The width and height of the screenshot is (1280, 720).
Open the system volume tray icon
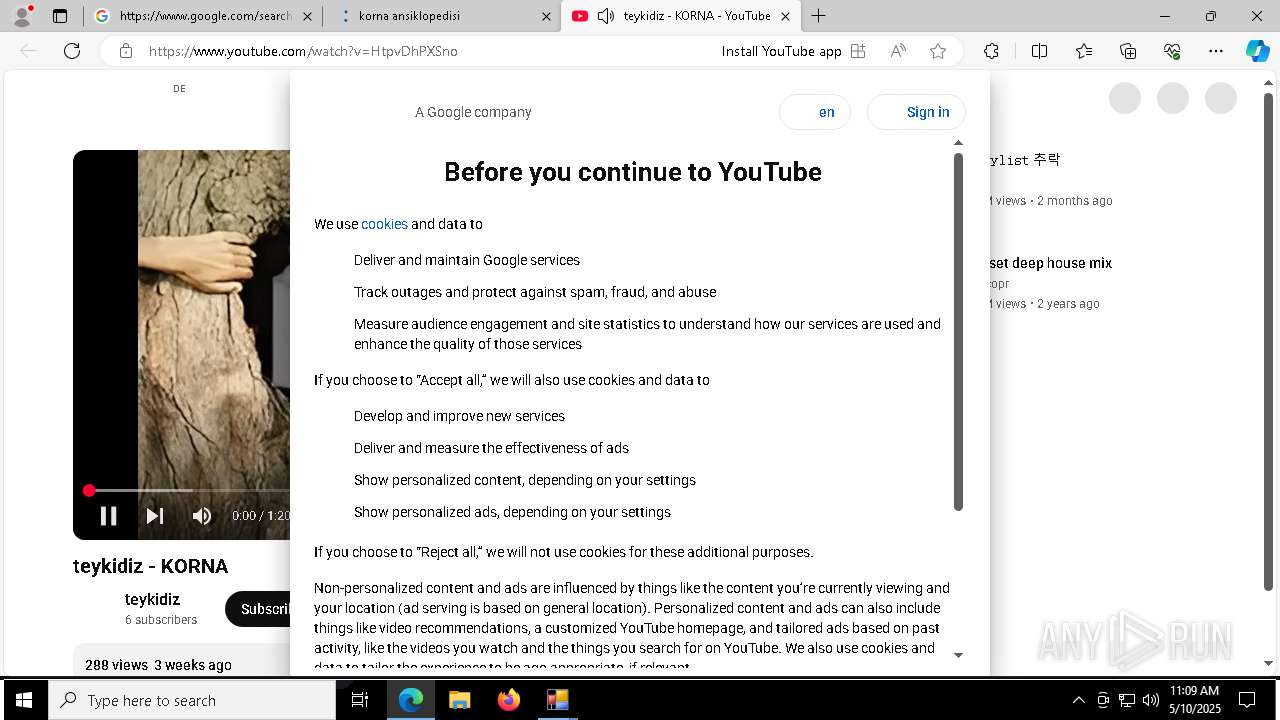point(1150,700)
